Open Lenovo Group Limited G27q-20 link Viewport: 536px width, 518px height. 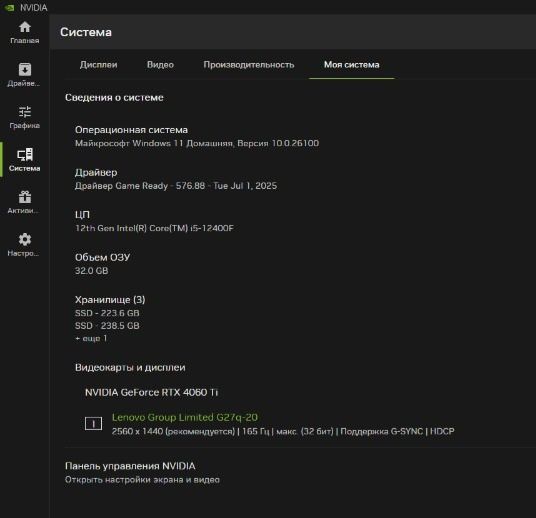(x=185, y=417)
